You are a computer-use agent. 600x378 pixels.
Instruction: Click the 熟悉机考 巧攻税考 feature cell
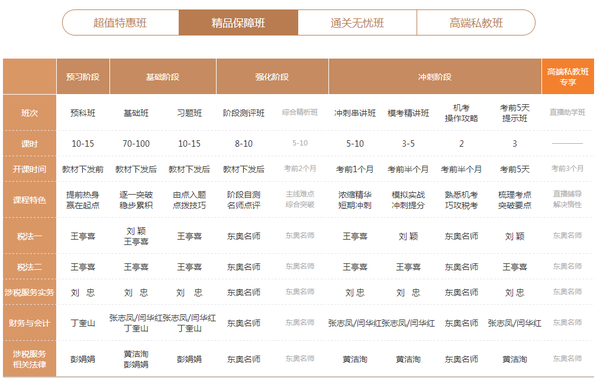point(461,200)
